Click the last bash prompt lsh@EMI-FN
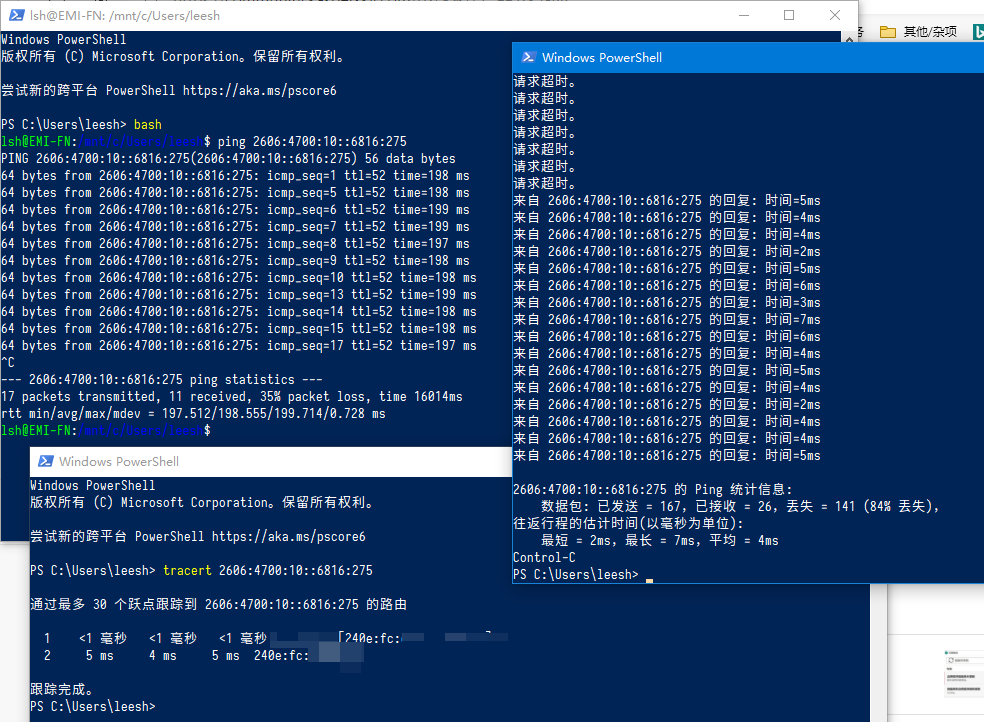This screenshot has width=984, height=722. 106,430
